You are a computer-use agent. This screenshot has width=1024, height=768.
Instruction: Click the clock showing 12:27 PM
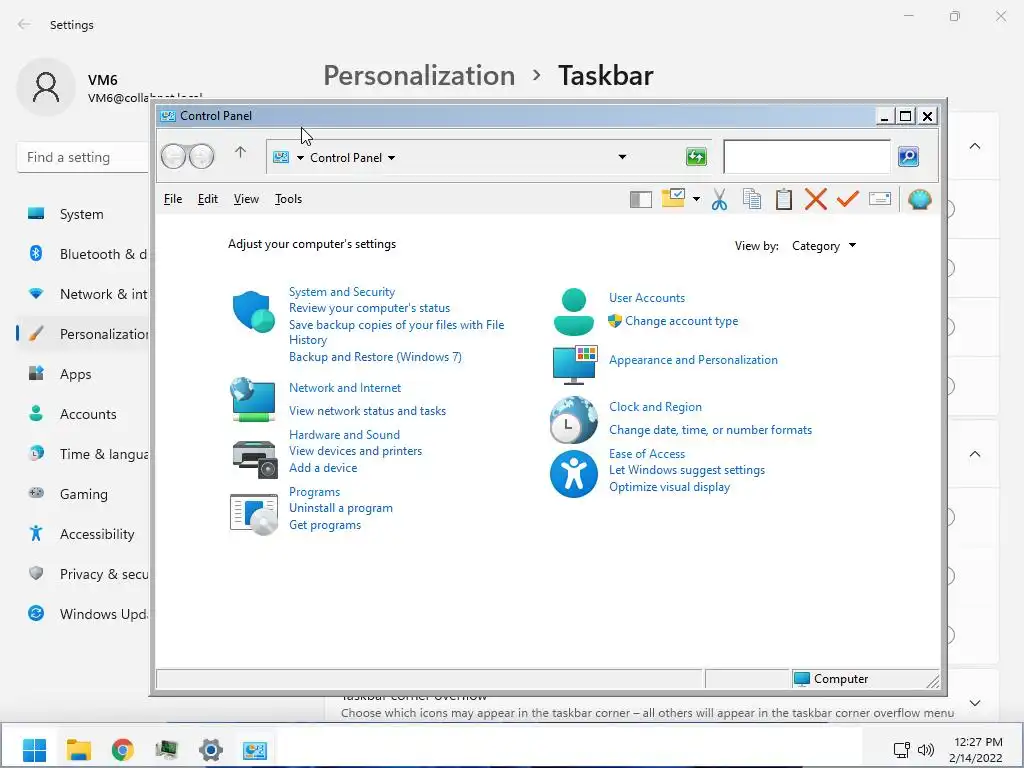(x=978, y=742)
